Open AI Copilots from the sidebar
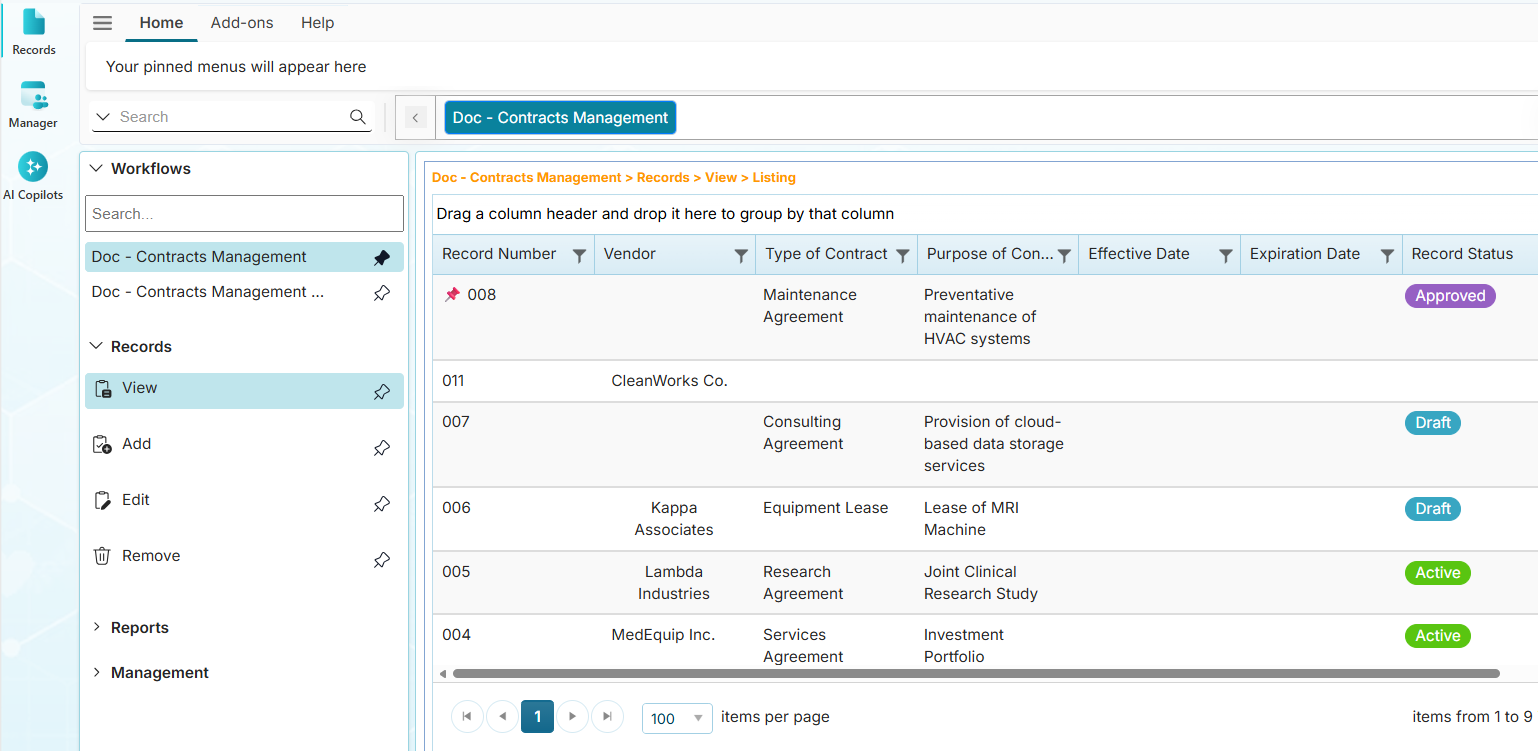 tap(33, 166)
